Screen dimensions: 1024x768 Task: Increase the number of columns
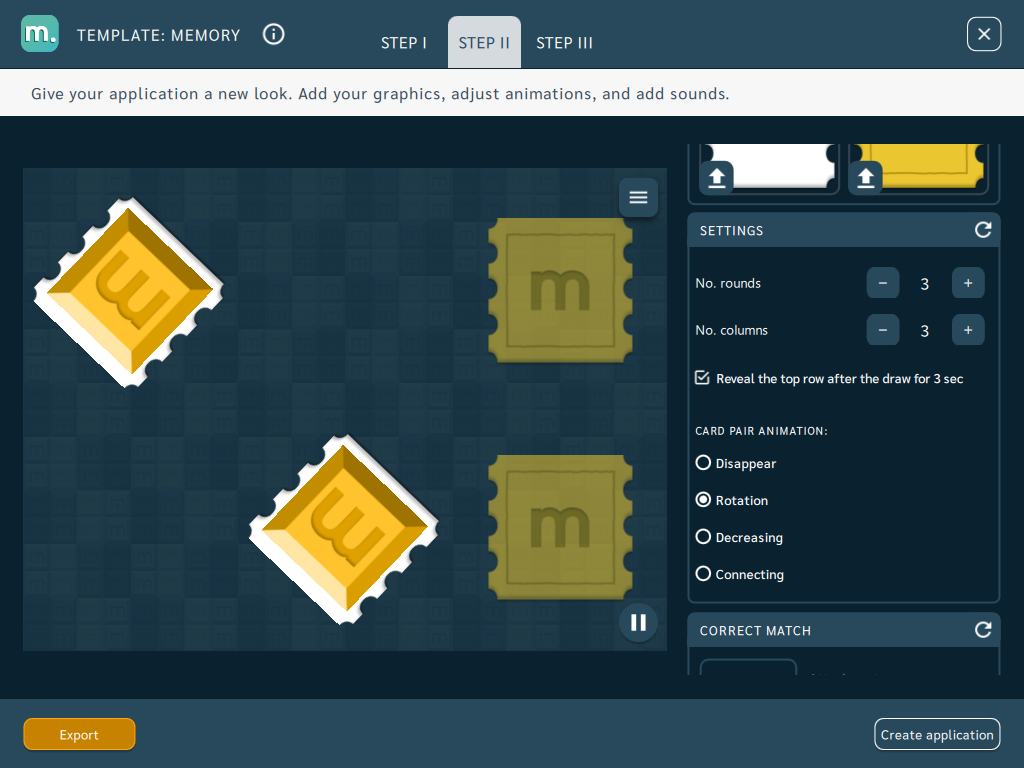[968, 330]
